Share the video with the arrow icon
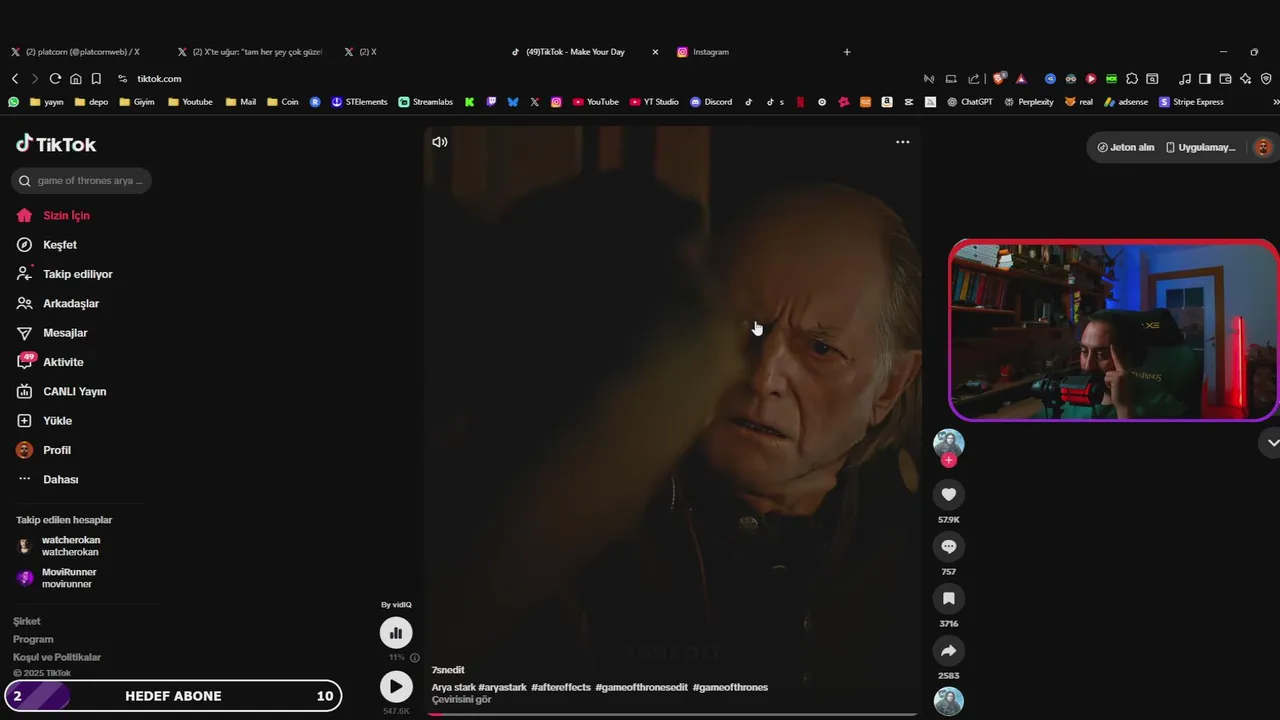1280x720 pixels. [949, 650]
